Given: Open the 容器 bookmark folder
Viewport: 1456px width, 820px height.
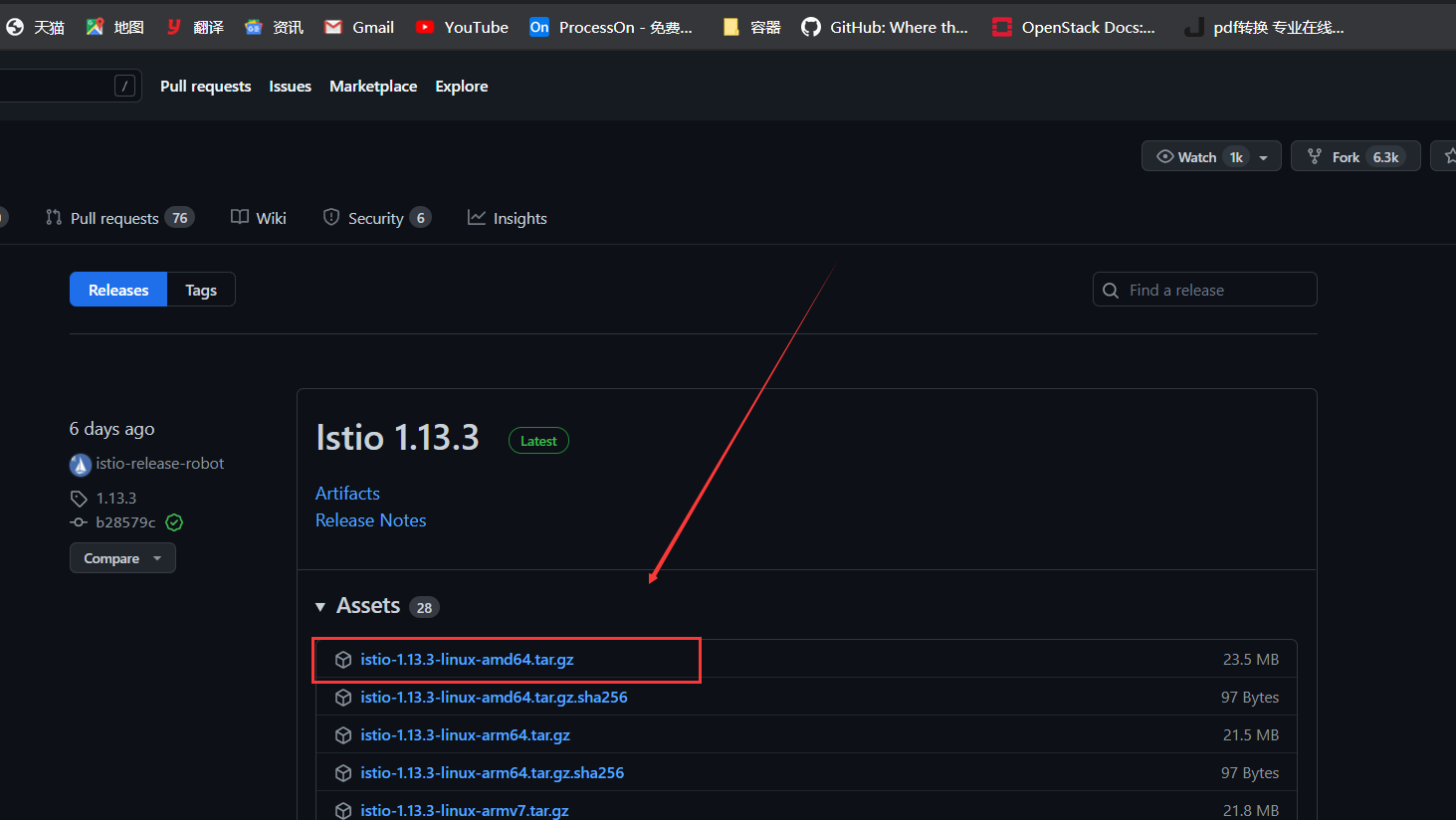Looking at the screenshot, I should point(751,27).
